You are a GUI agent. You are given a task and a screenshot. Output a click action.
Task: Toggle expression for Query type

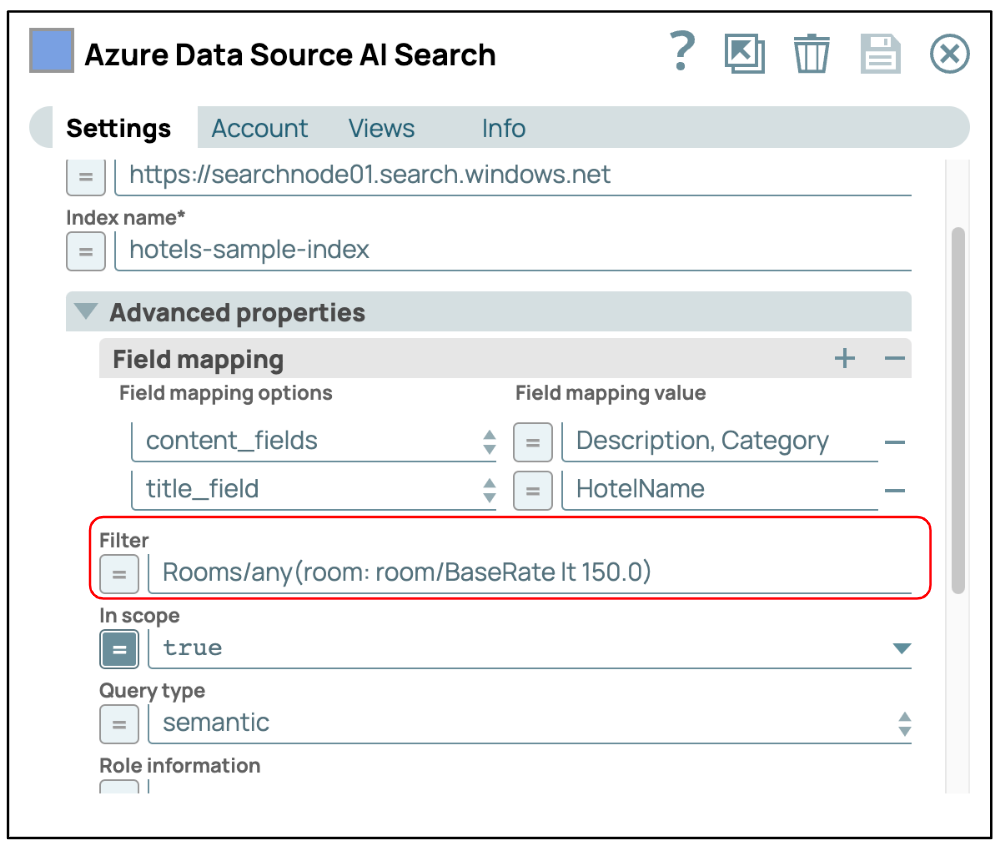[x=119, y=723]
